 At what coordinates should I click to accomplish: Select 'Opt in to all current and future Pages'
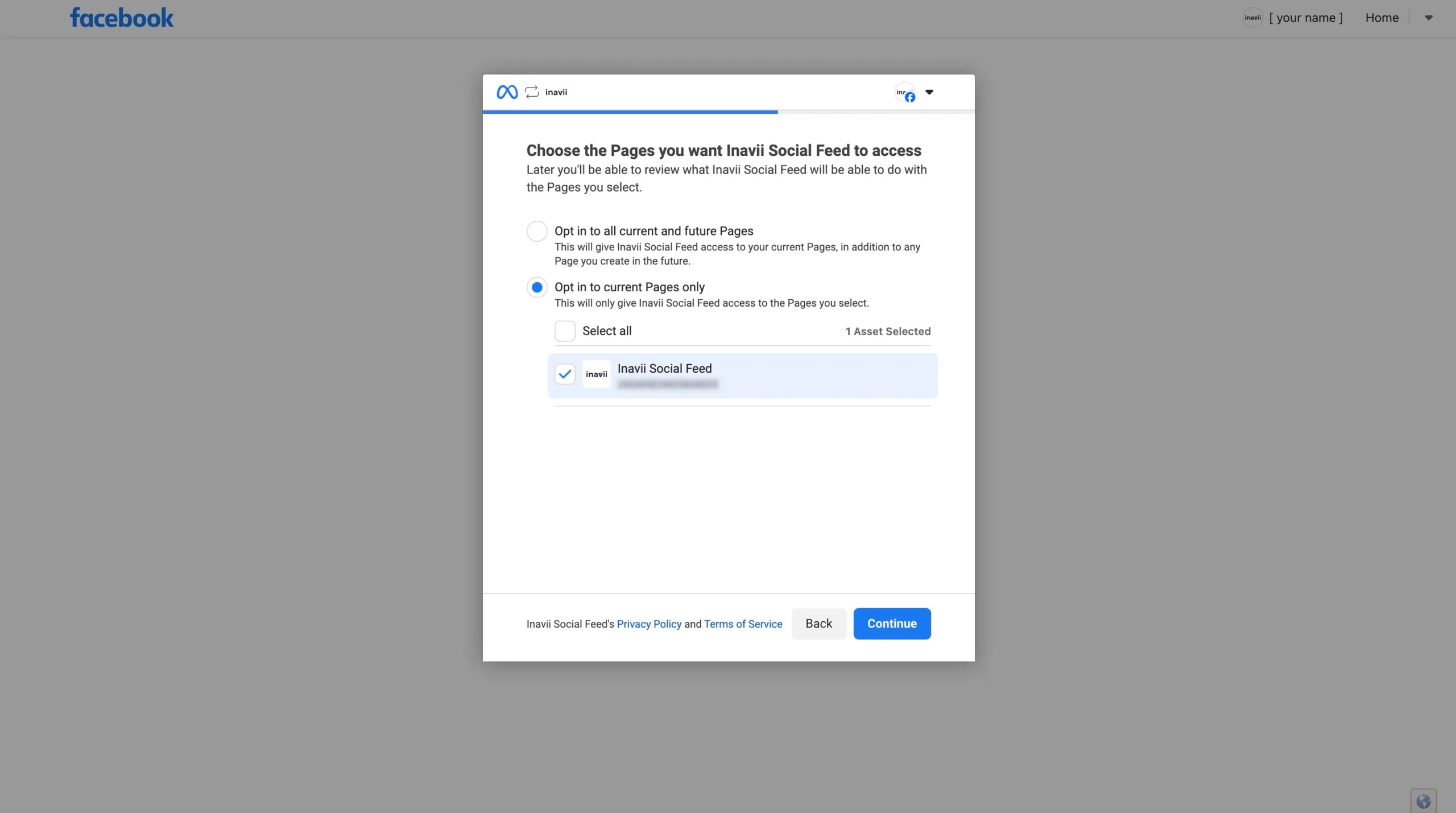point(537,231)
